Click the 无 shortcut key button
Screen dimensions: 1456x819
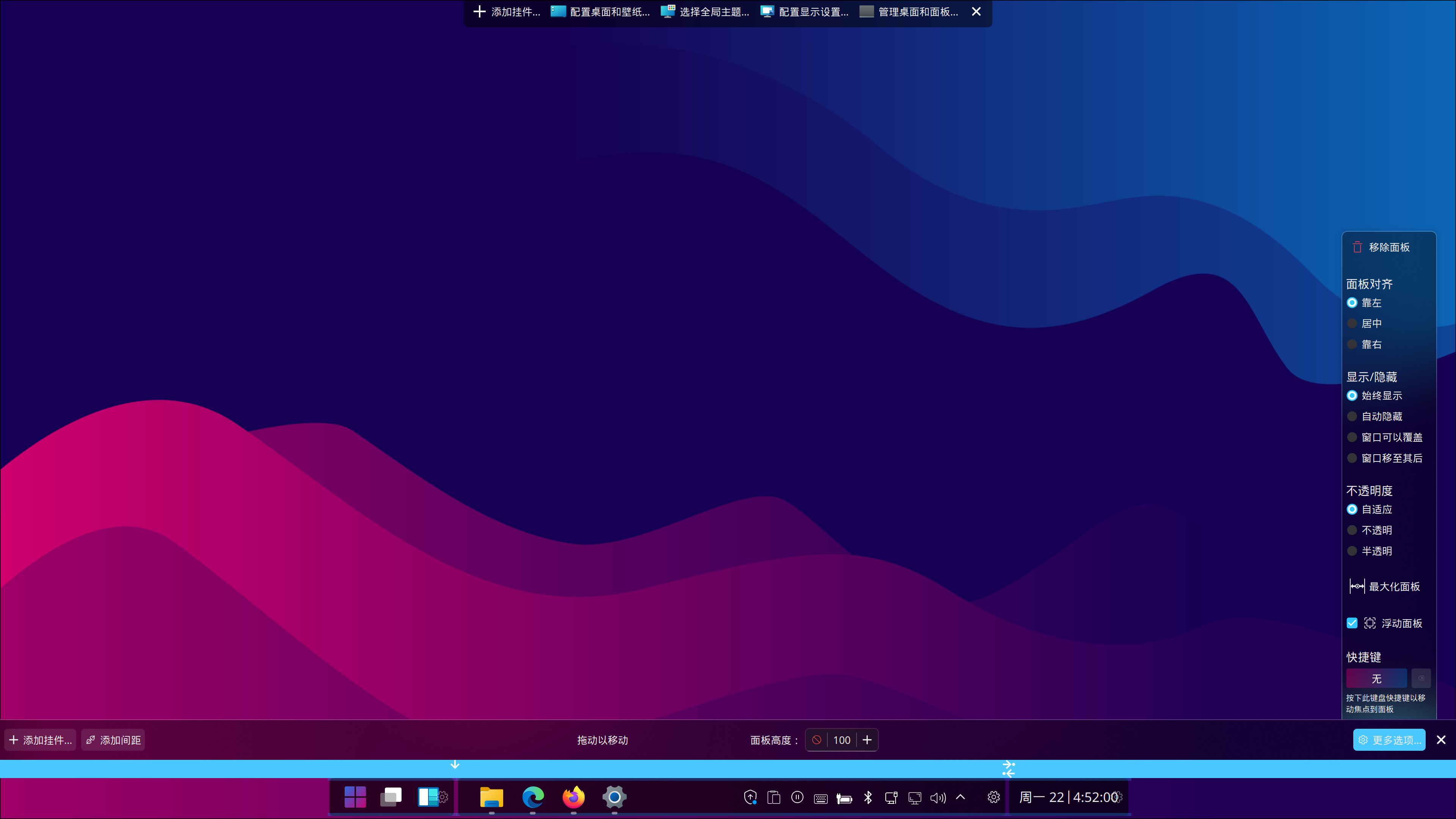click(1377, 678)
